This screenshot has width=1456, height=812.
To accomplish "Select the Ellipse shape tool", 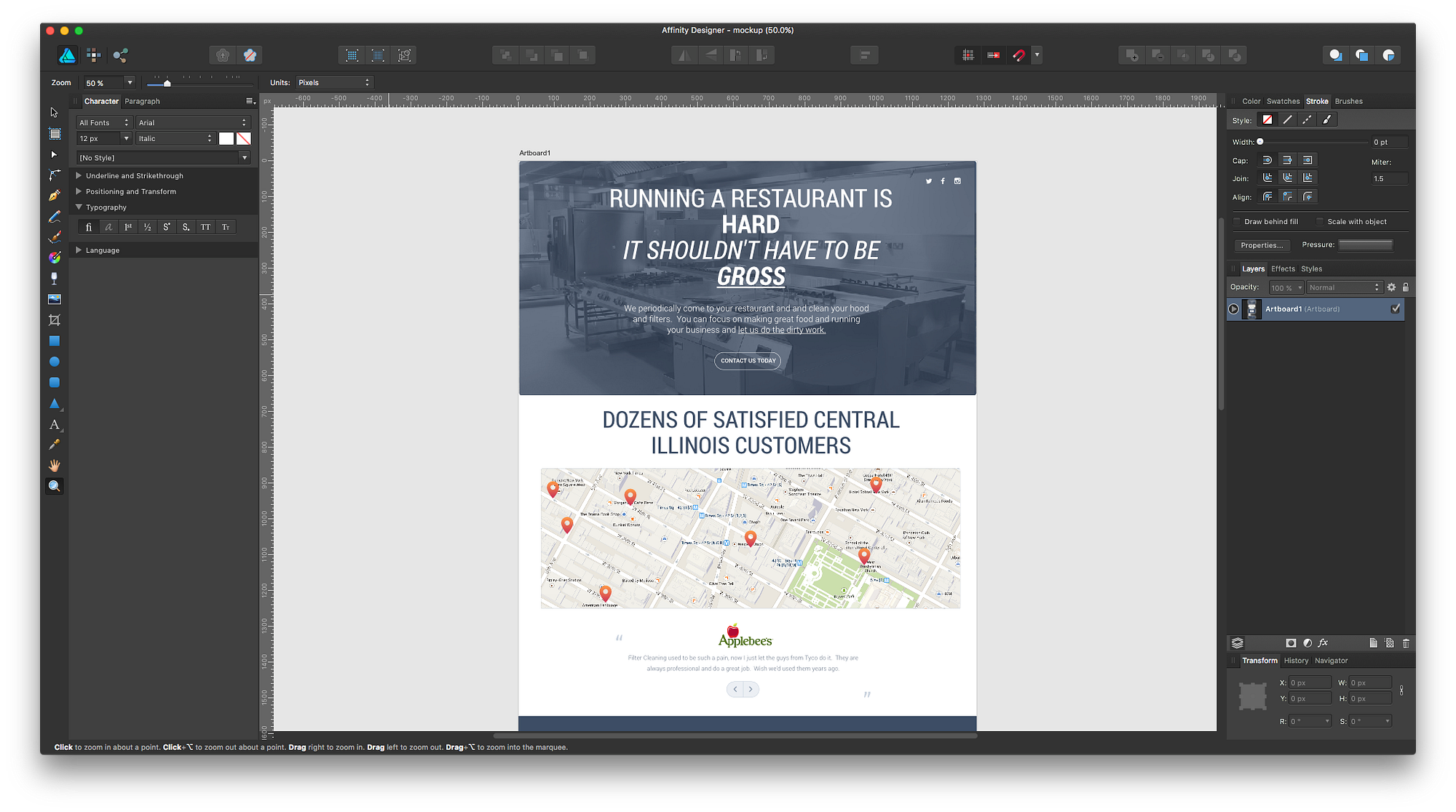I will point(55,362).
